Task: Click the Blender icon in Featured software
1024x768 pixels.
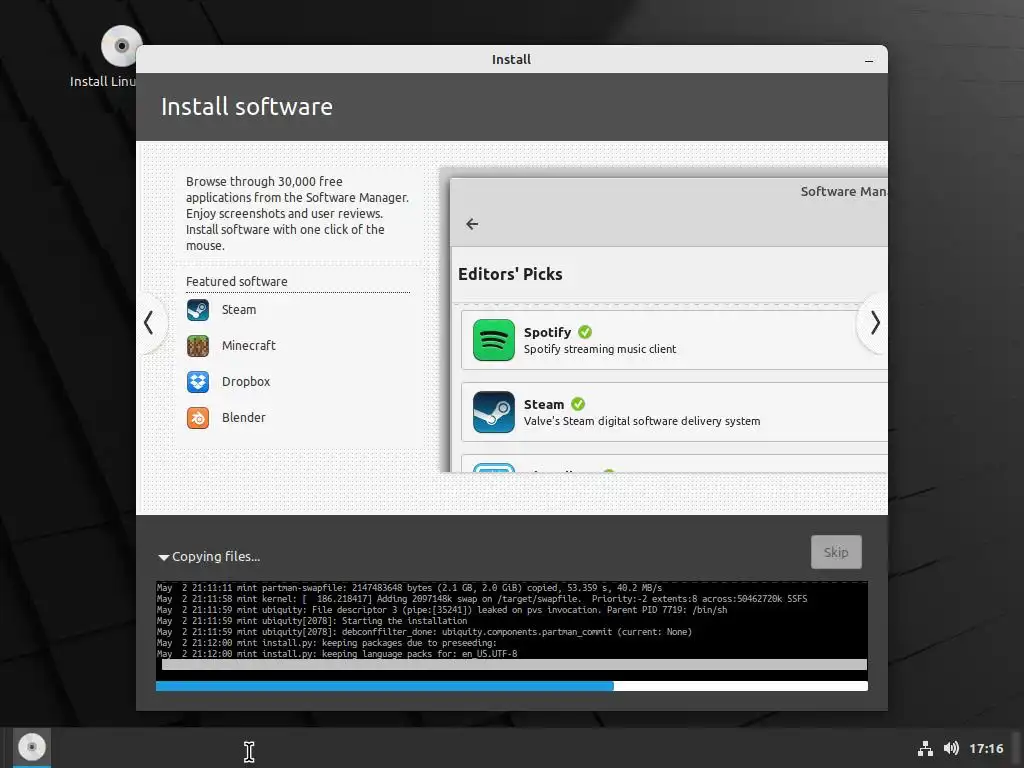Action: coord(198,418)
